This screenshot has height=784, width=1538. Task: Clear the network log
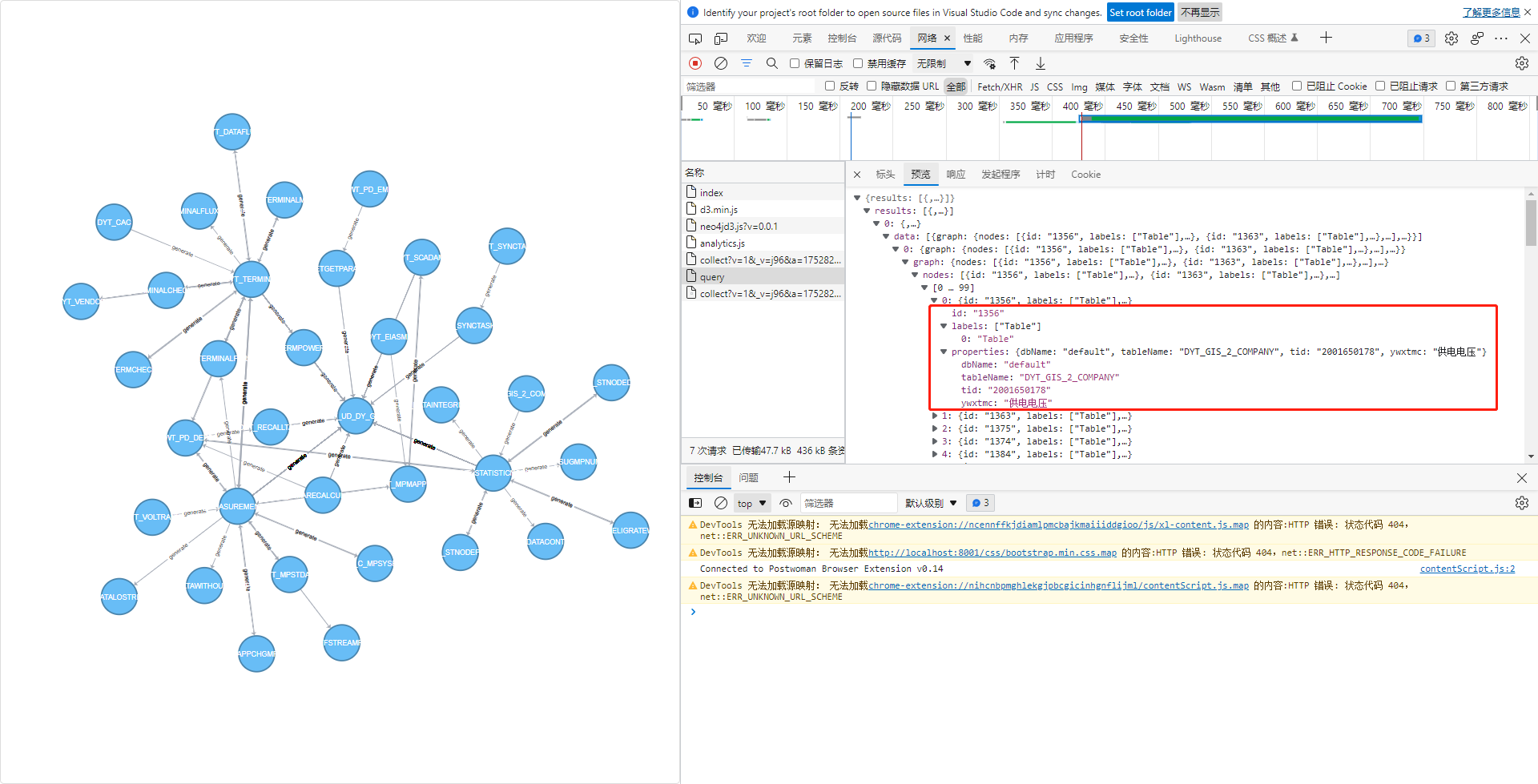(x=721, y=63)
